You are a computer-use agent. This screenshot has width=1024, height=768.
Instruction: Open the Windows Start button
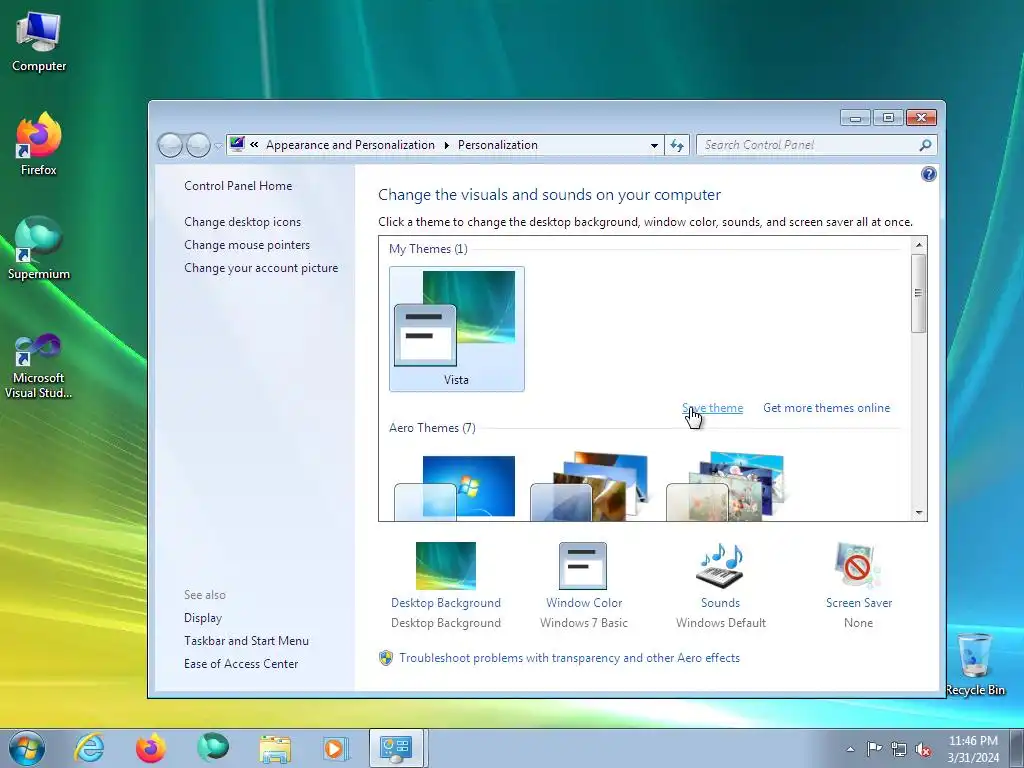pos(27,748)
